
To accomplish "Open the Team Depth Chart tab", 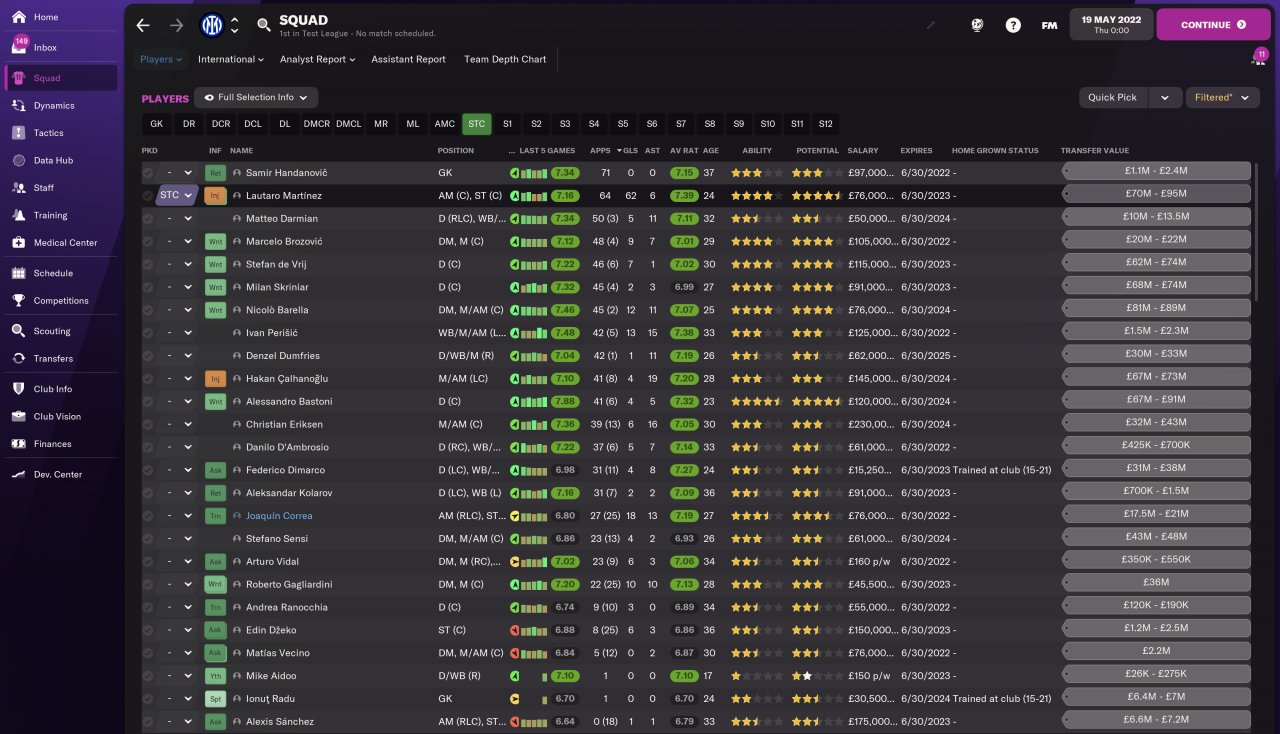I will click(x=505, y=59).
